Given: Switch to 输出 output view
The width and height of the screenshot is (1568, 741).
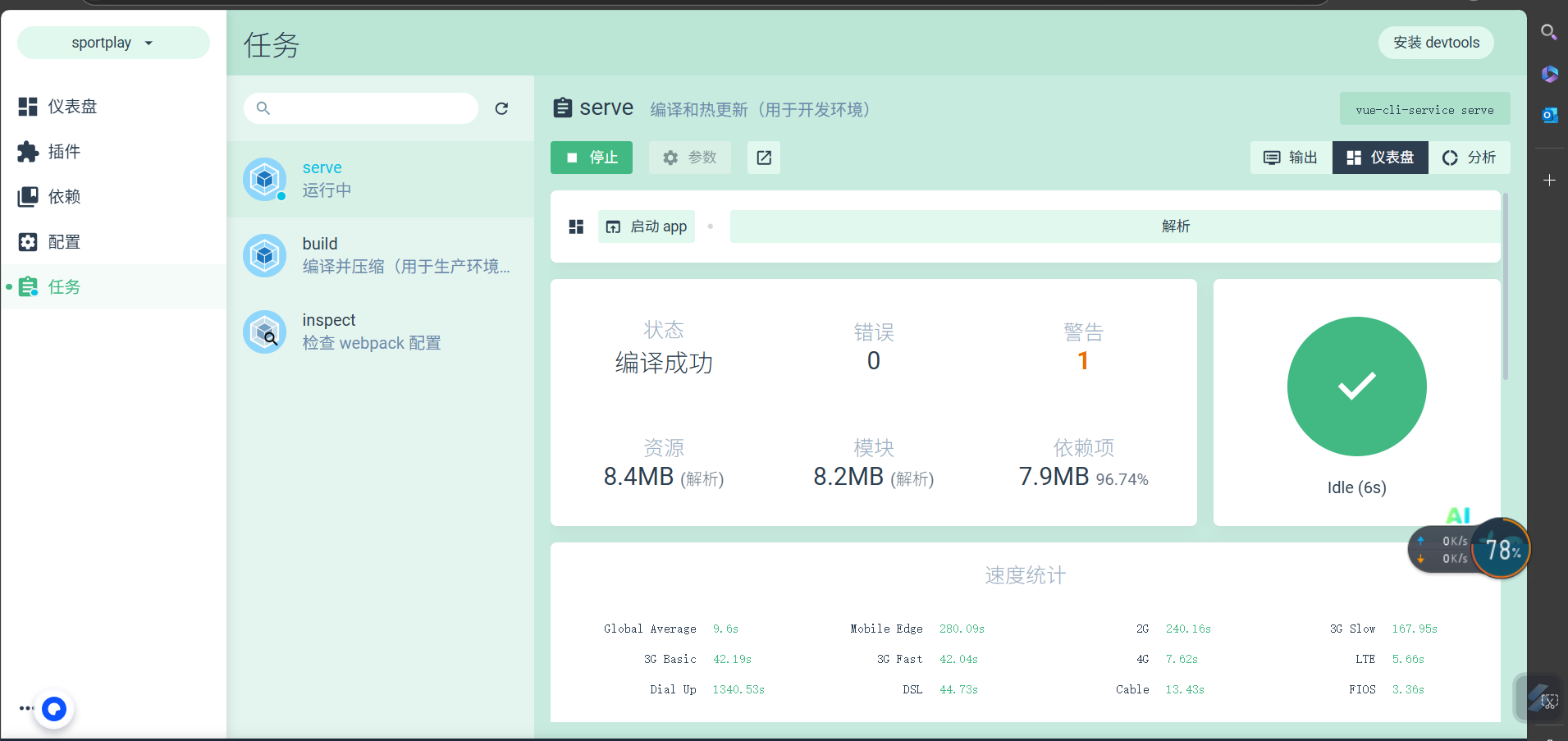Looking at the screenshot, I should [1291, 158].
